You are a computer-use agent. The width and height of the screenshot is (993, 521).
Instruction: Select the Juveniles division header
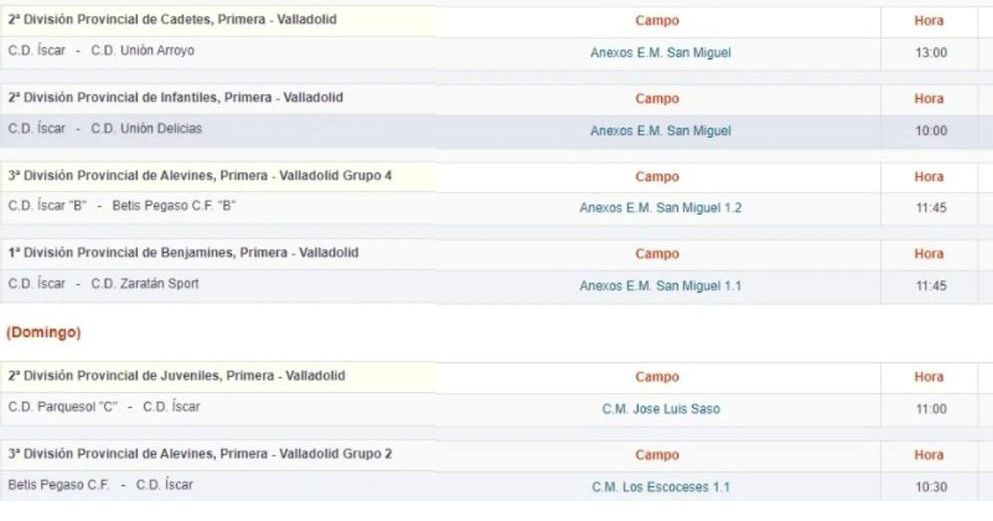(x=176, y=376)
